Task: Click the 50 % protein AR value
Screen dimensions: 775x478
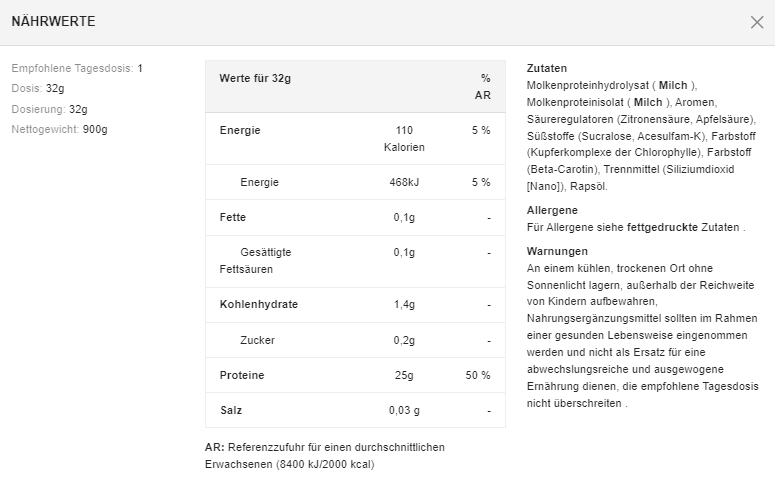Action: (x=478, y=375)
